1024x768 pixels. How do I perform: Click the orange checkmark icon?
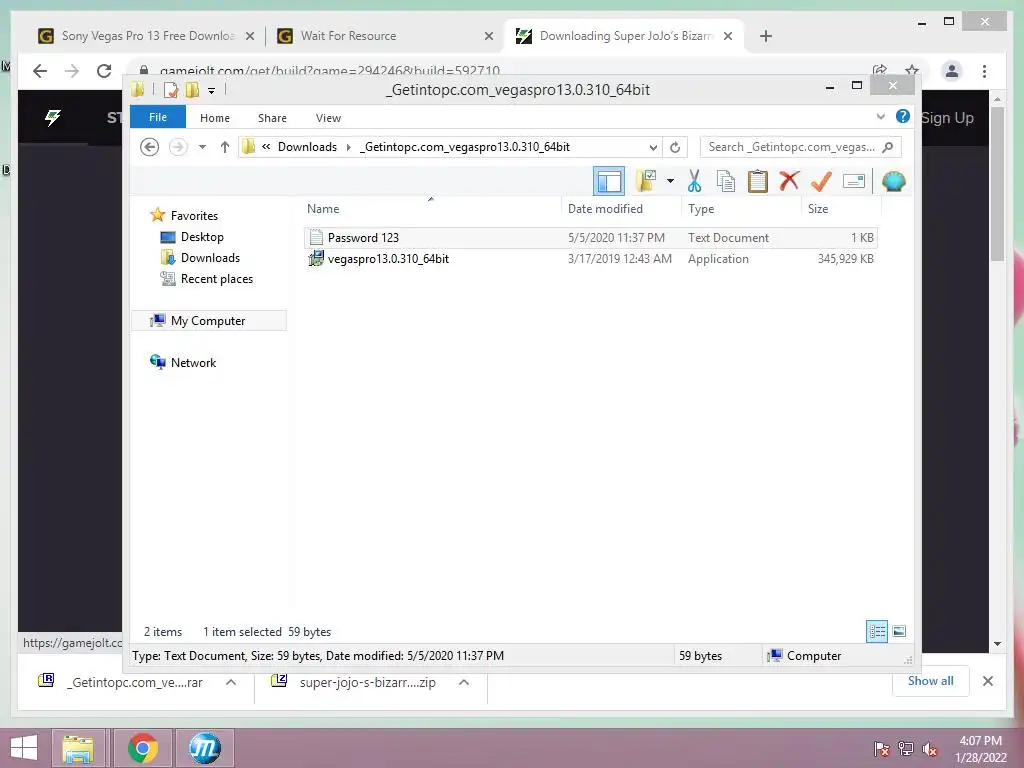[x=821, y=181]
